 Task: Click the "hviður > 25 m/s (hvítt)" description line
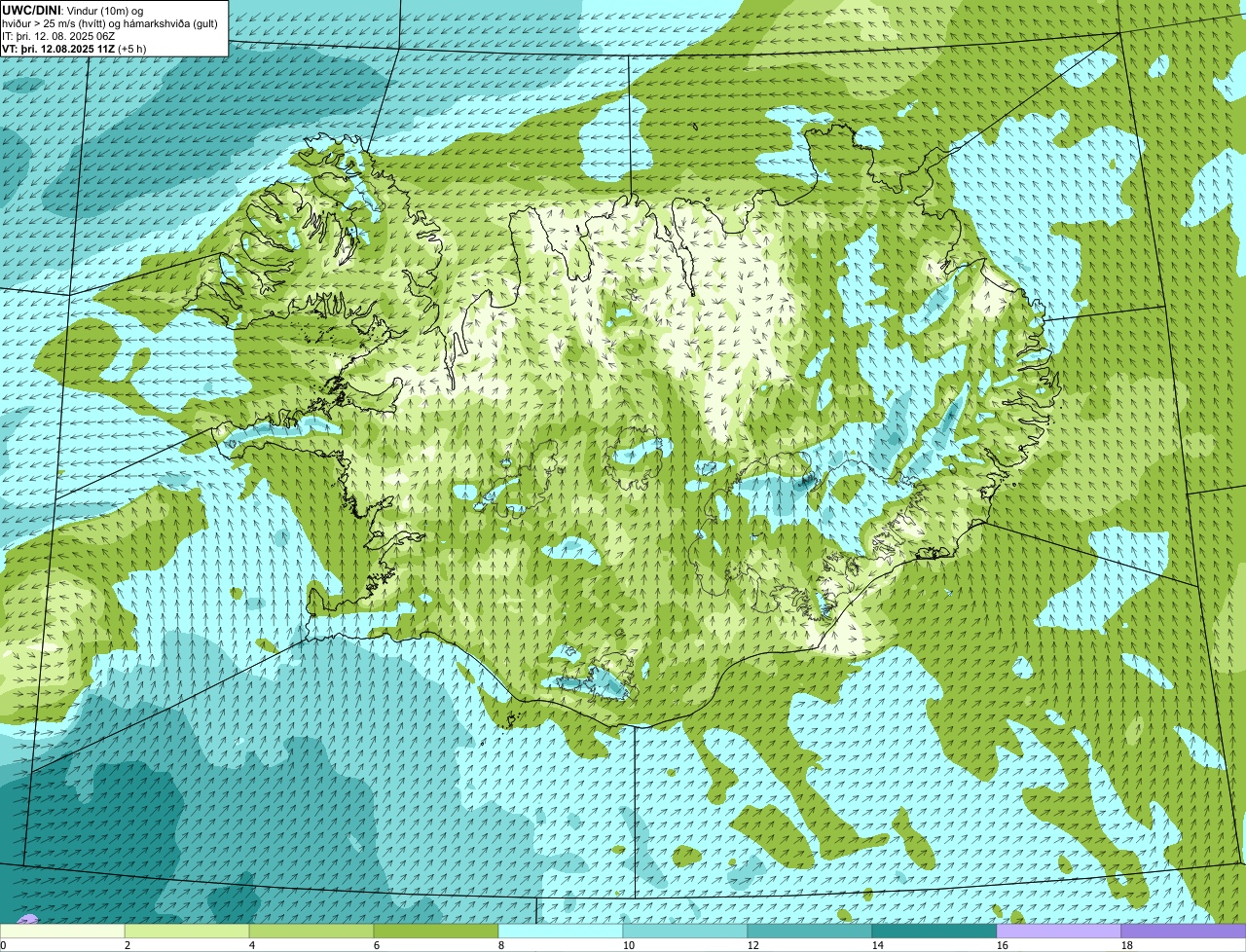[112, 22]
